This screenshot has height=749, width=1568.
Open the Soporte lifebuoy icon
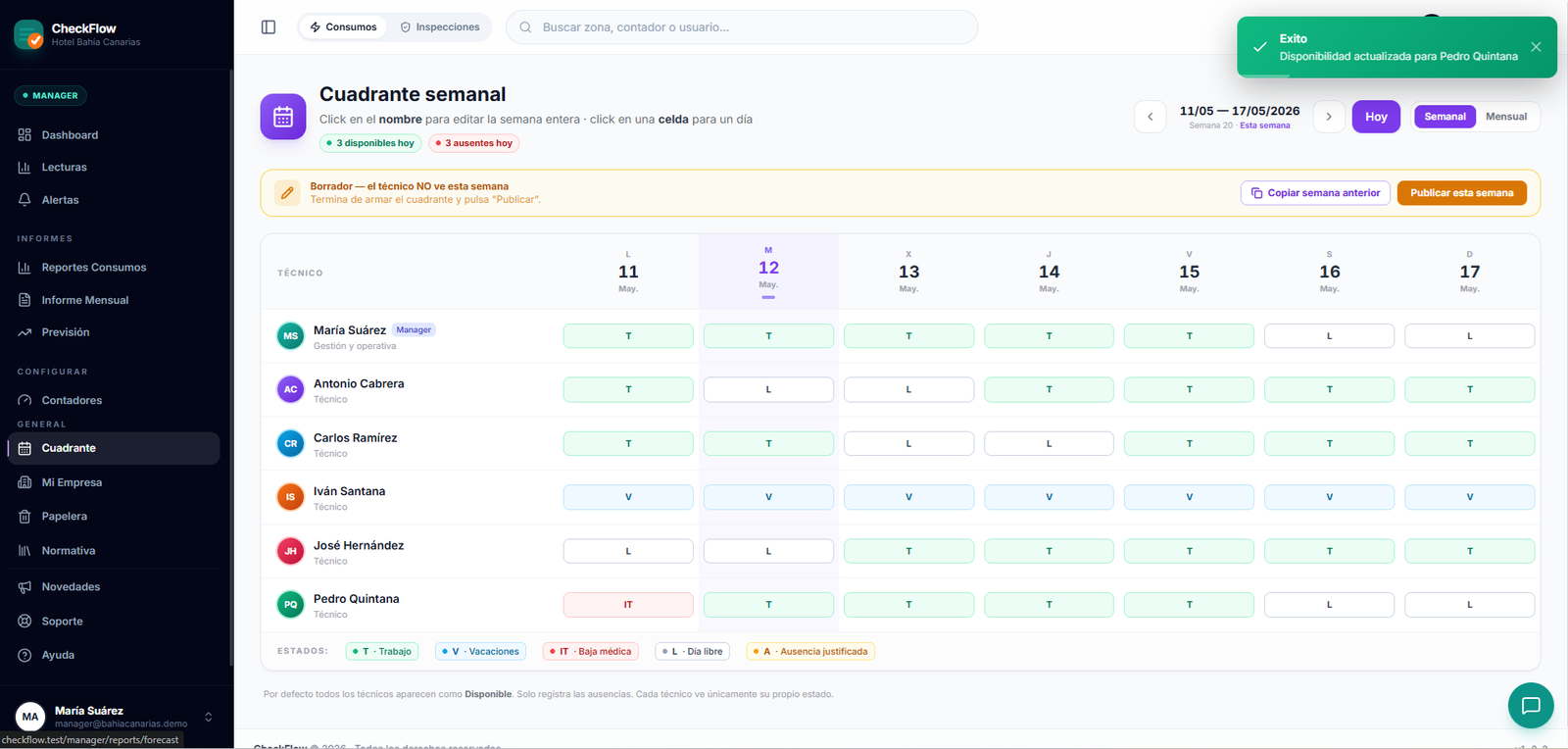click(24, 622)
